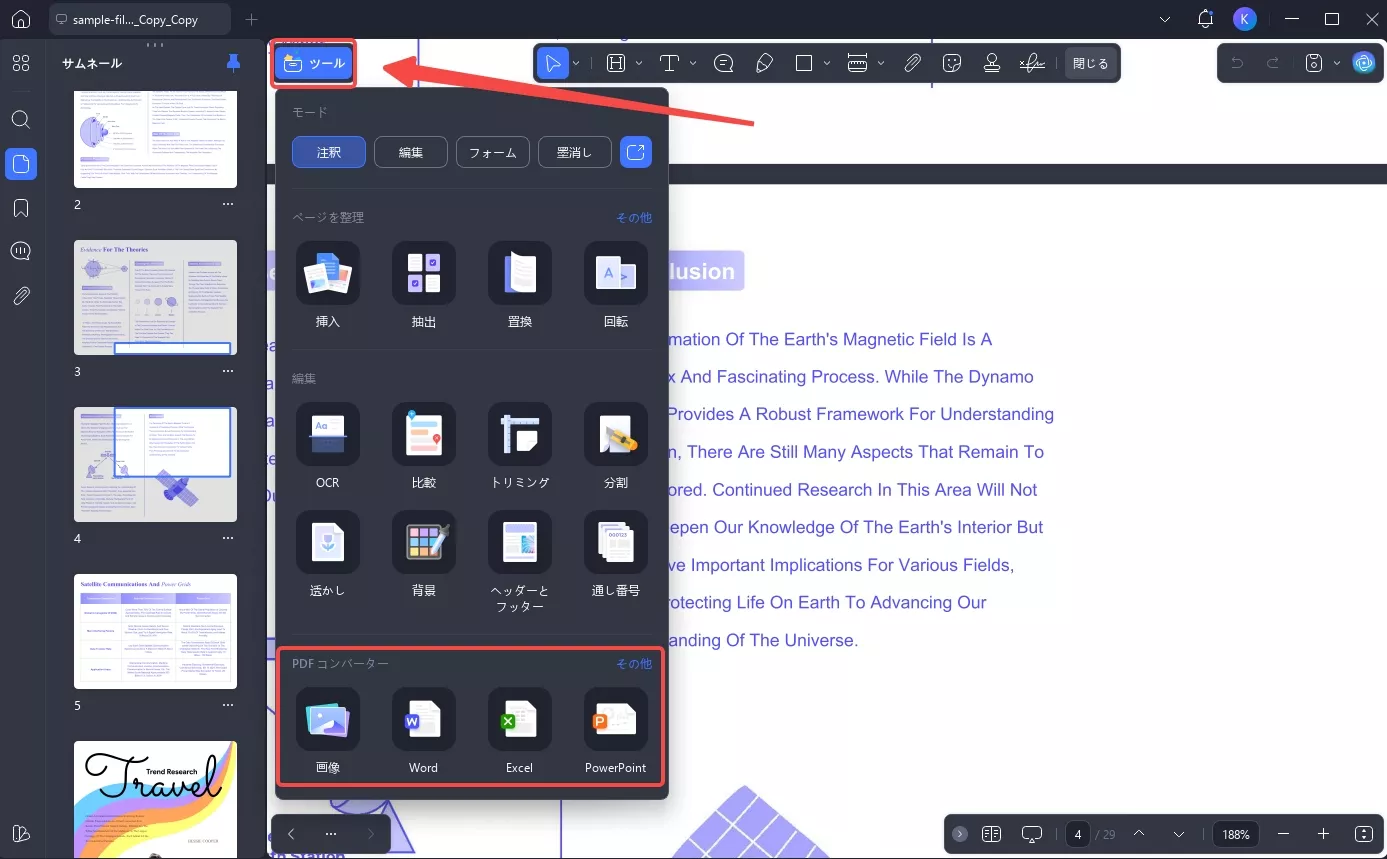Select the signature tool
This screenshot has width=1387, height=859.
(x=1033, y=63)
